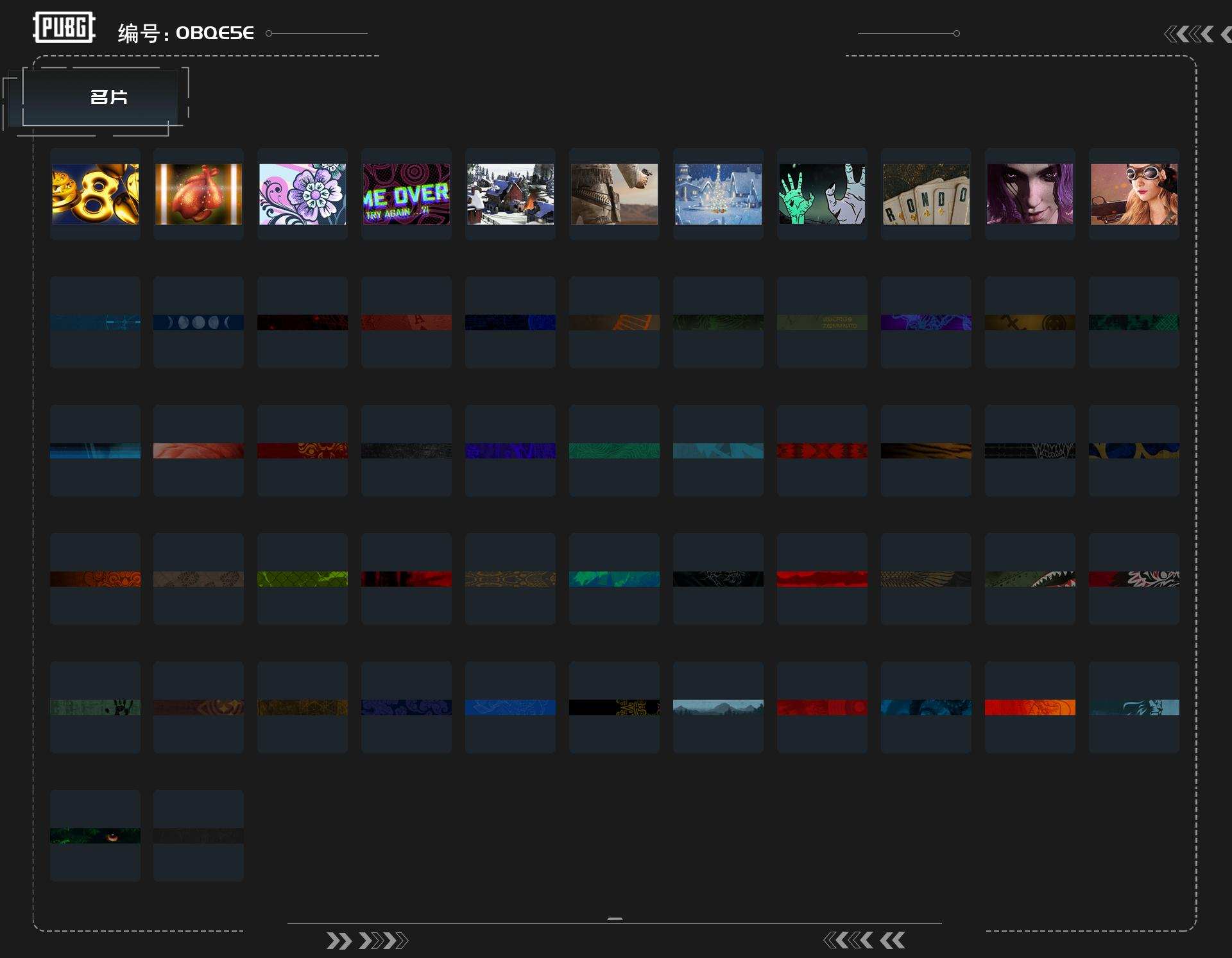1232x958 pixels.
Task: Click the PUBG logo
Action: click(x=64, y=28)
